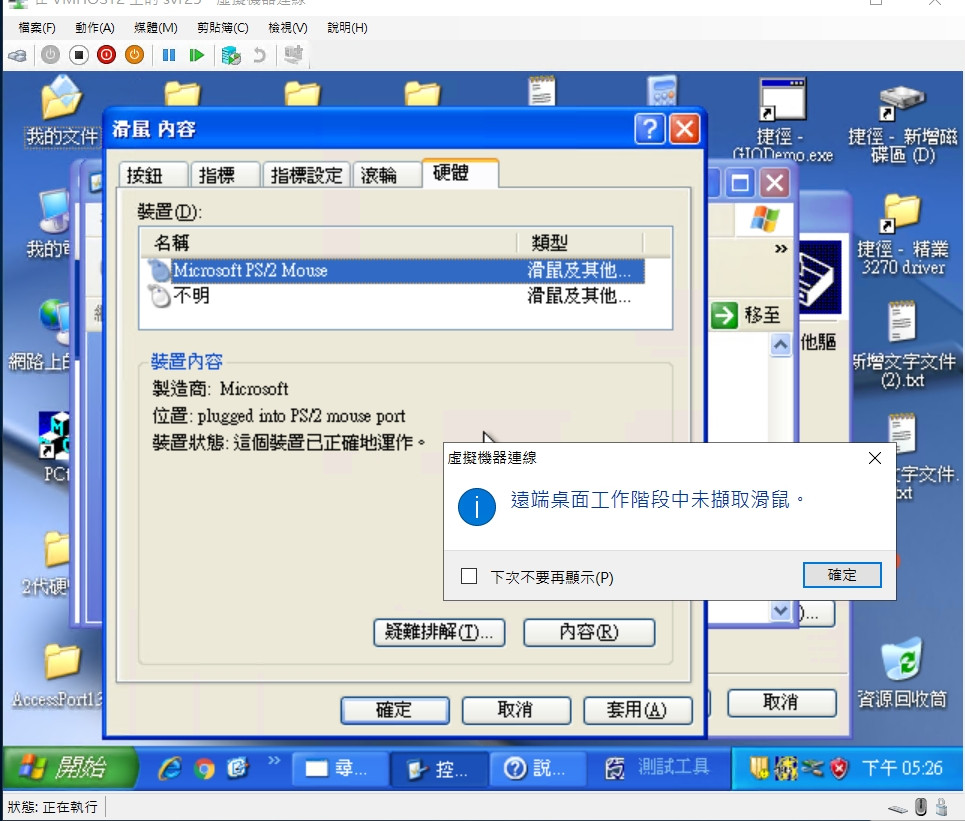
Task: Check 下次不要再顯示(P) checkbox
Action: (x=469, y=577)
